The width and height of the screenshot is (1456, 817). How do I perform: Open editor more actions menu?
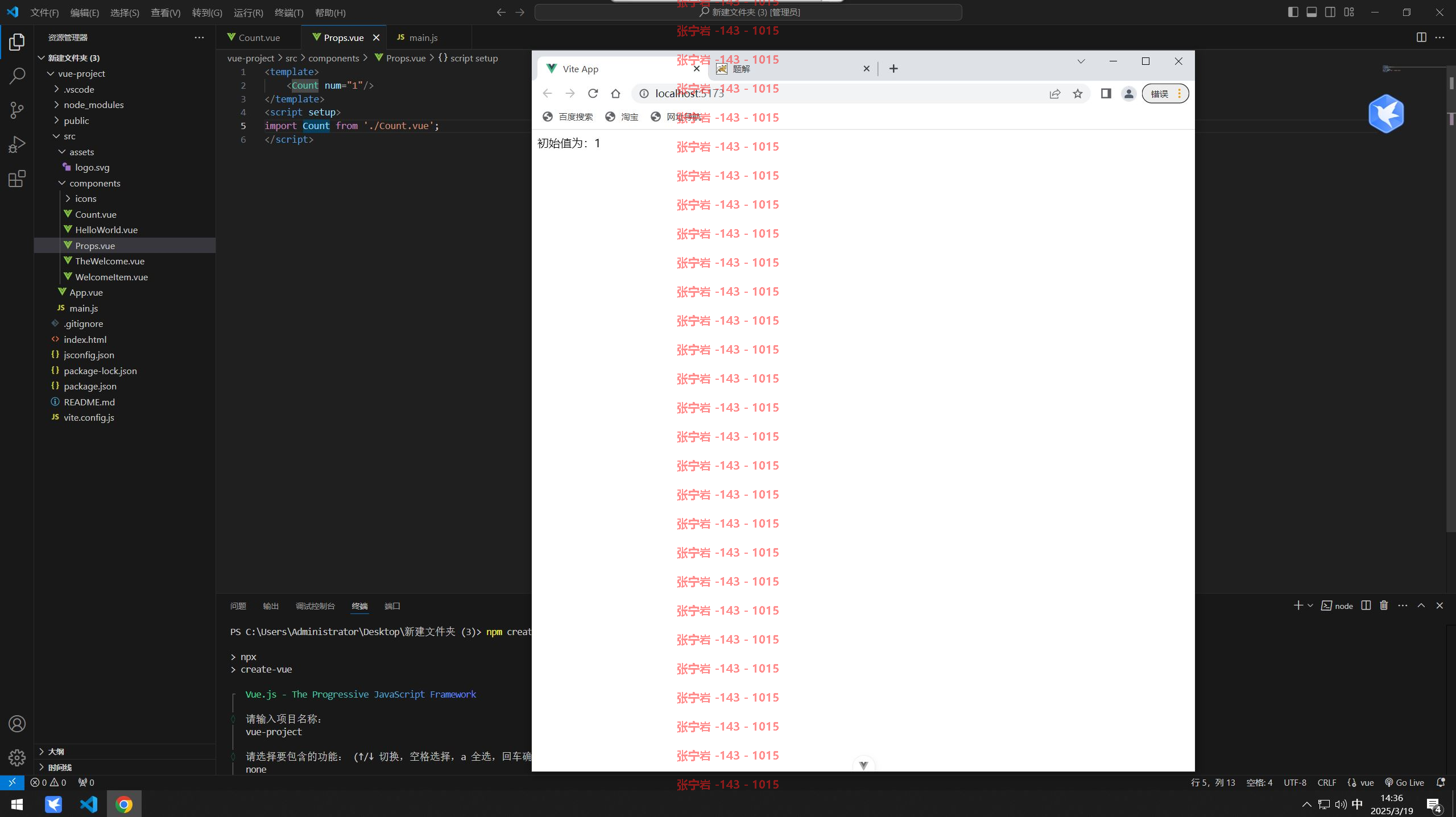[1440, 38]
